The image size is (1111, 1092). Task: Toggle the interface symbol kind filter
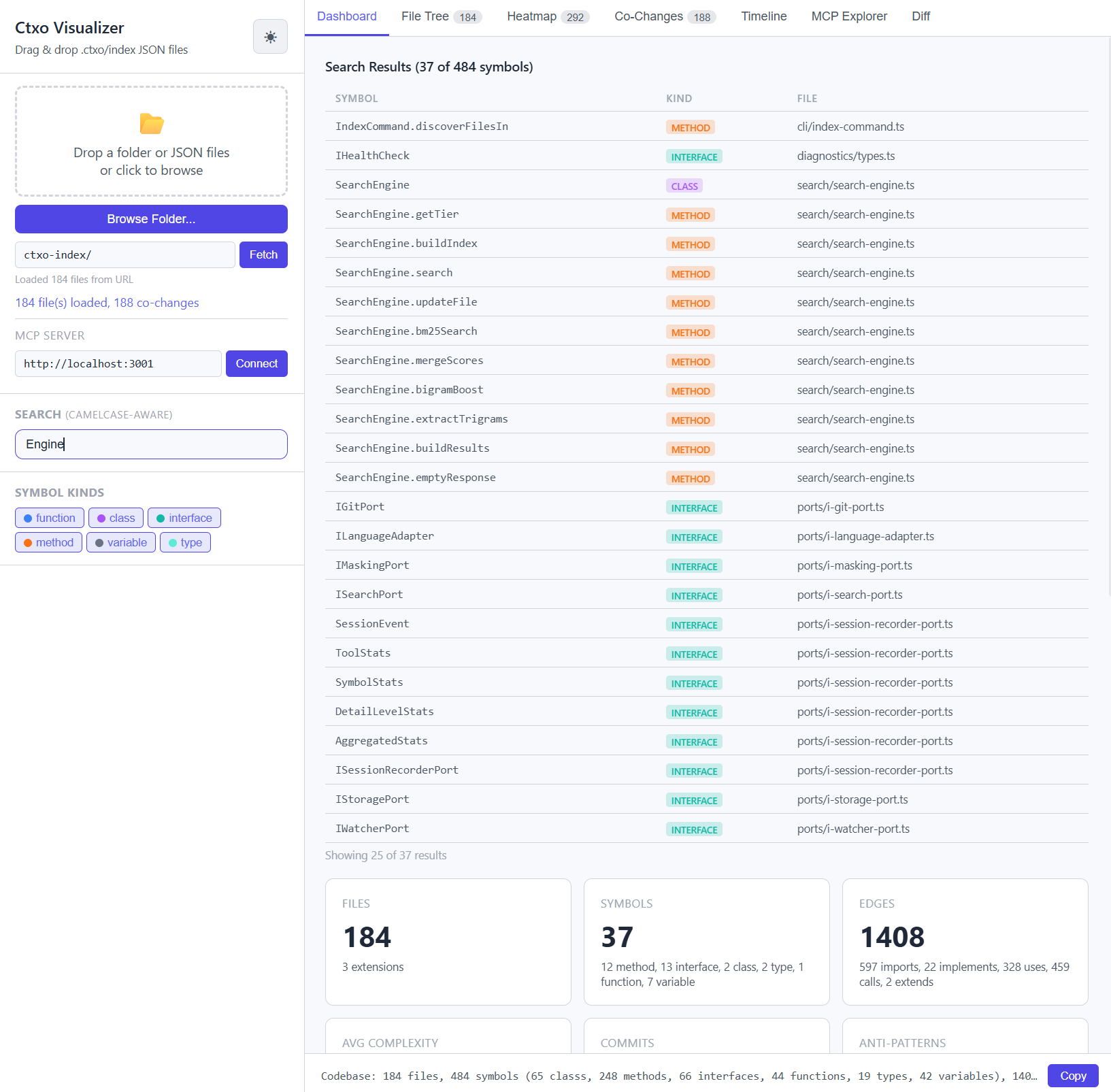pyautogui.click(x=184, y=518)
